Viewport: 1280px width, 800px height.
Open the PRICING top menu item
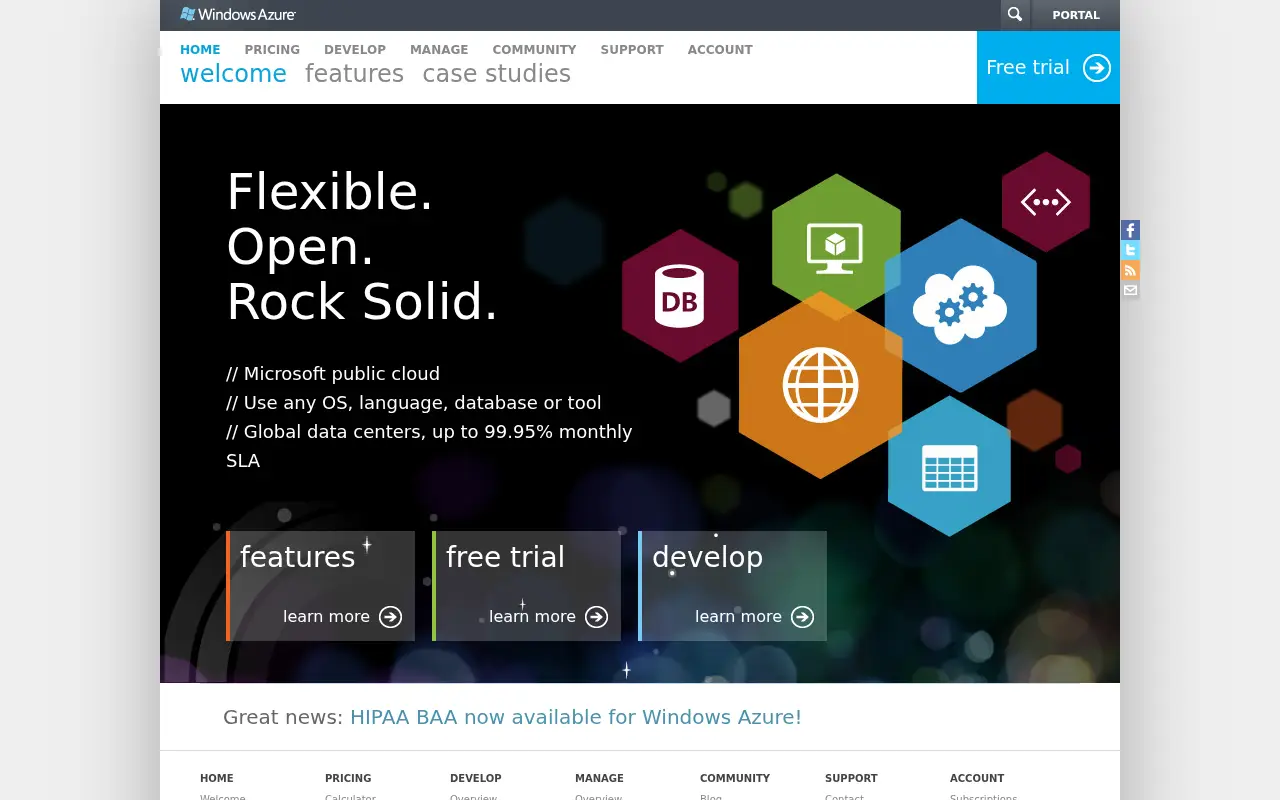pyautogui.click(x=272, y=49)
